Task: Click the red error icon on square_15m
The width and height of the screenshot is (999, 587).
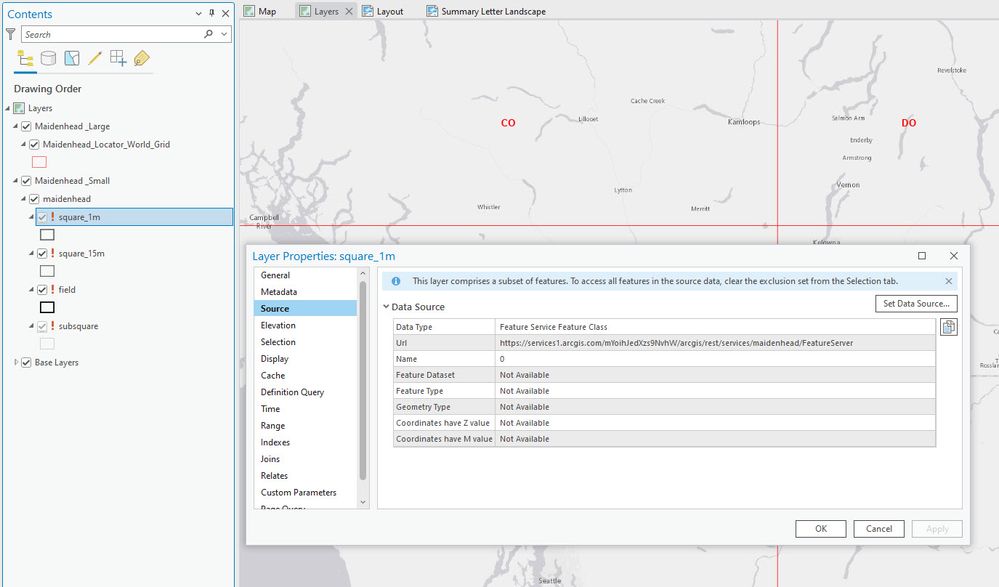Action: pos(52,253)
